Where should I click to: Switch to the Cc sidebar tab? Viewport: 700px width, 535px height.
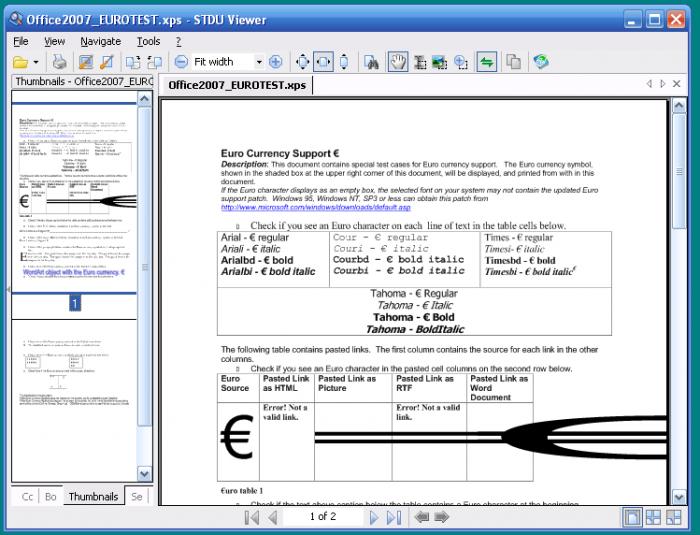point(27,497)
